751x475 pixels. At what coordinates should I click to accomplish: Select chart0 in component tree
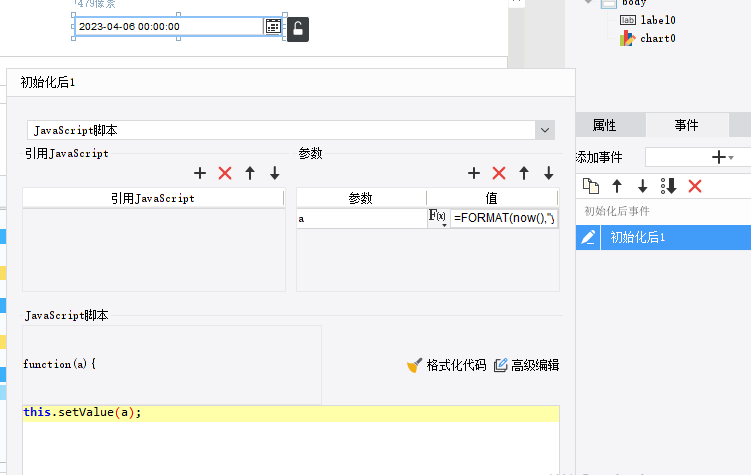(x=648, y=38)
